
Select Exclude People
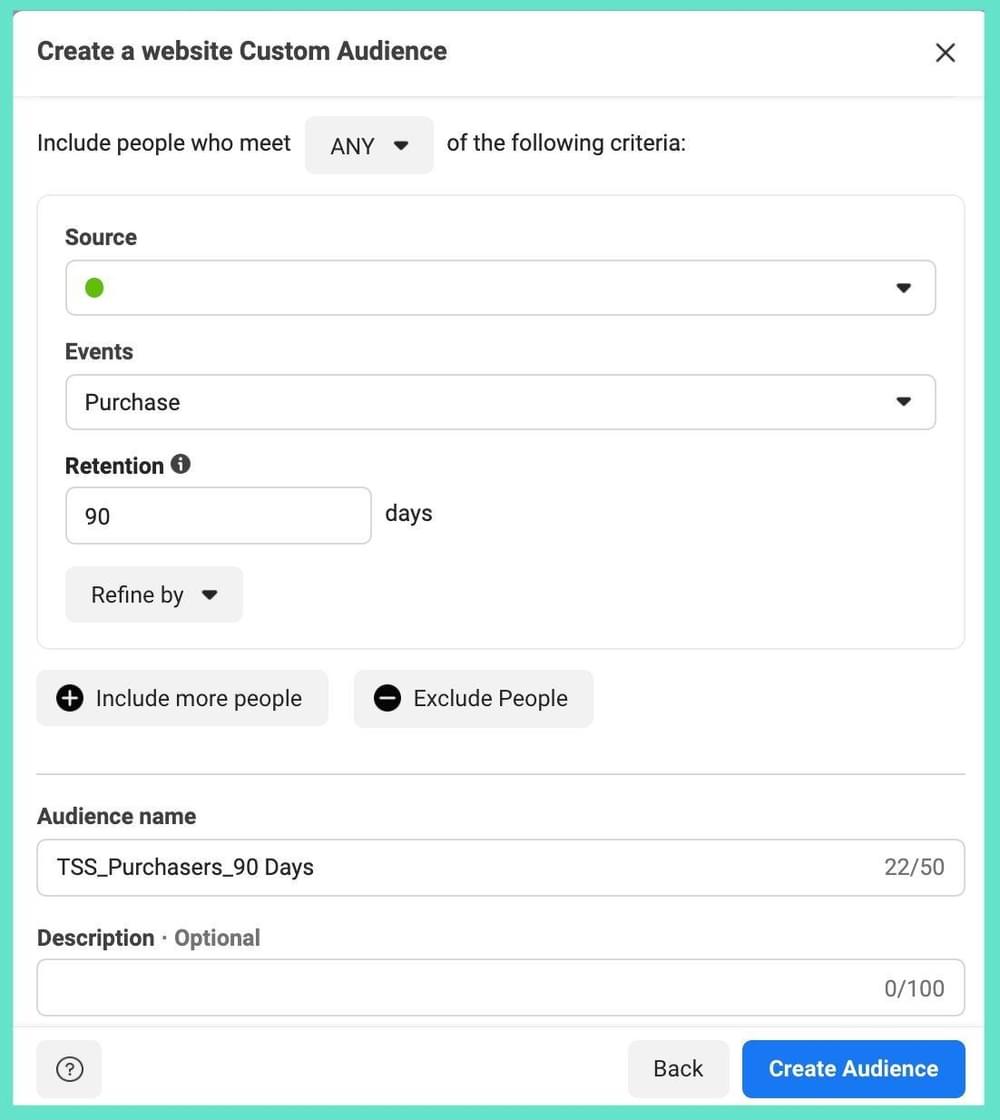click(473, 698)
